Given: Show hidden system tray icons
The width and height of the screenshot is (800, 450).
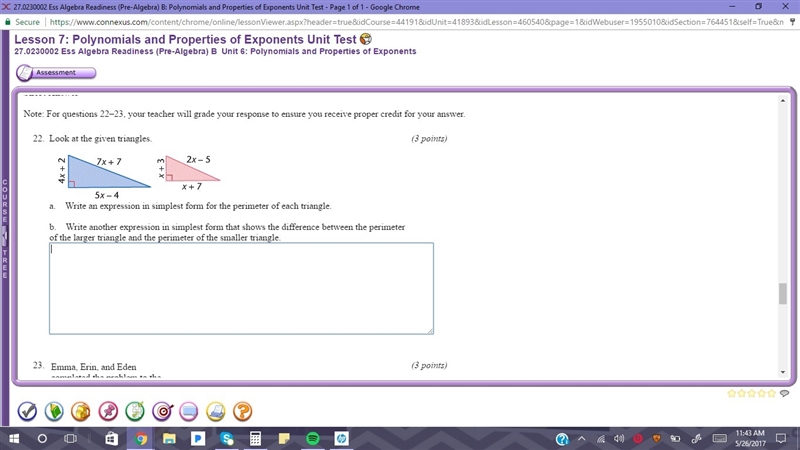Looking at the screenshot, I should 582,439.
